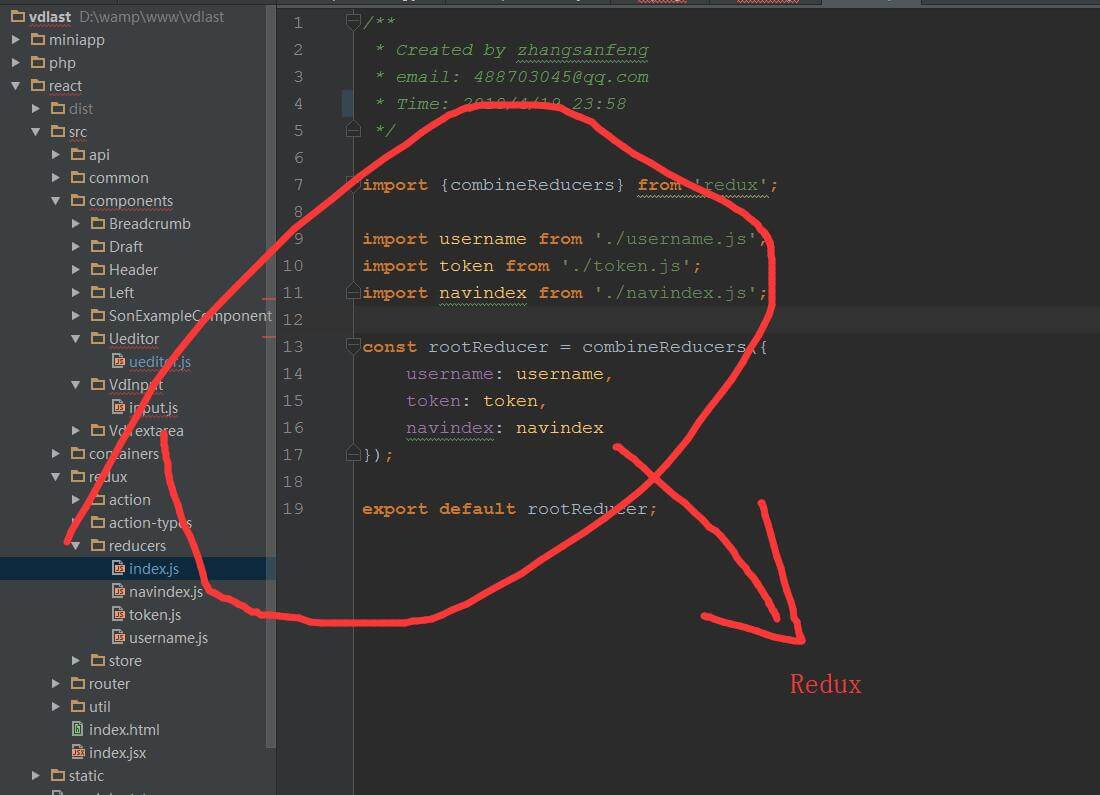
Task: Click the index.html file icon
Action: 78,730
